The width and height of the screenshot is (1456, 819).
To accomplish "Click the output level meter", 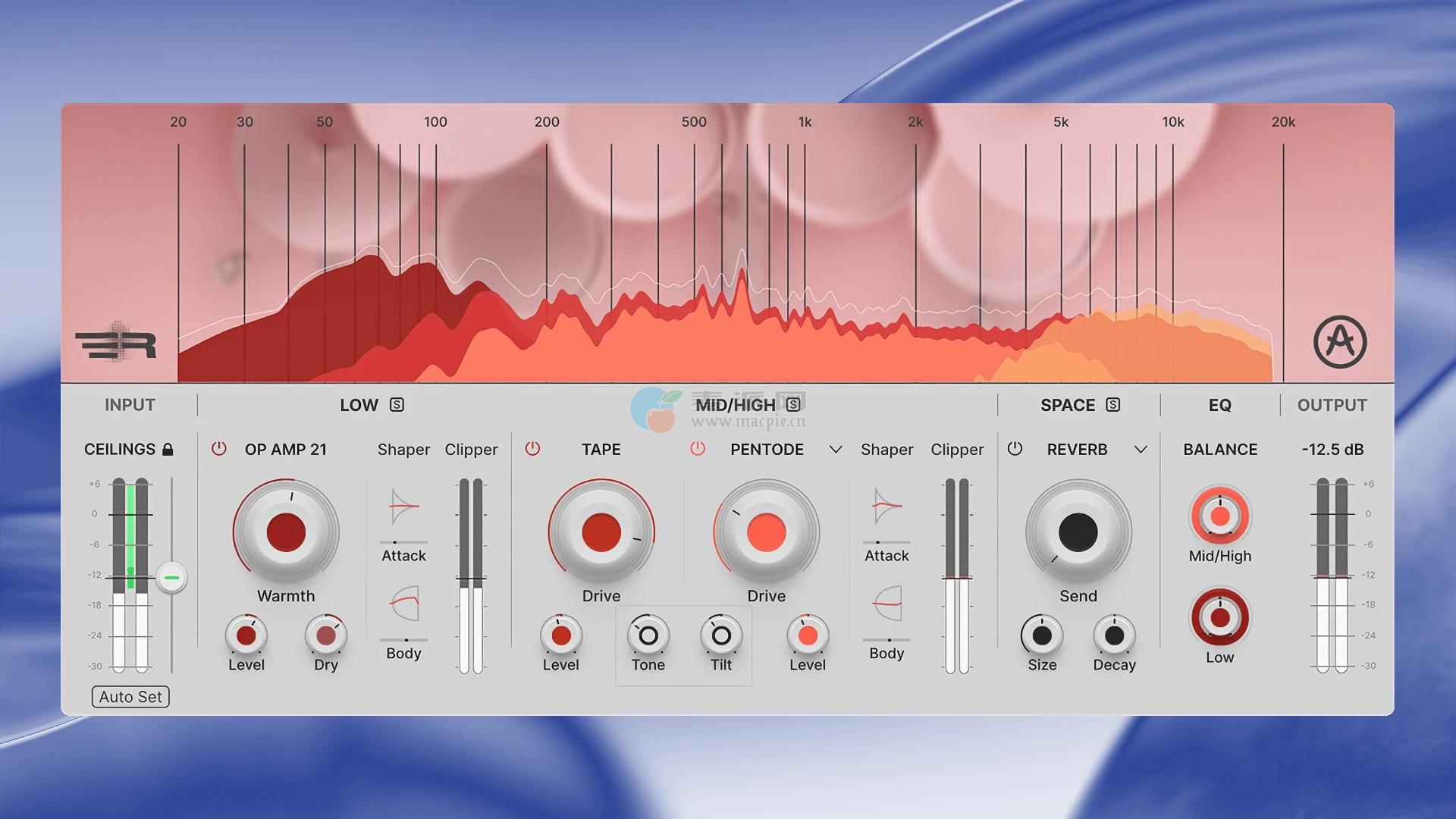I will tap(1332, 575).
